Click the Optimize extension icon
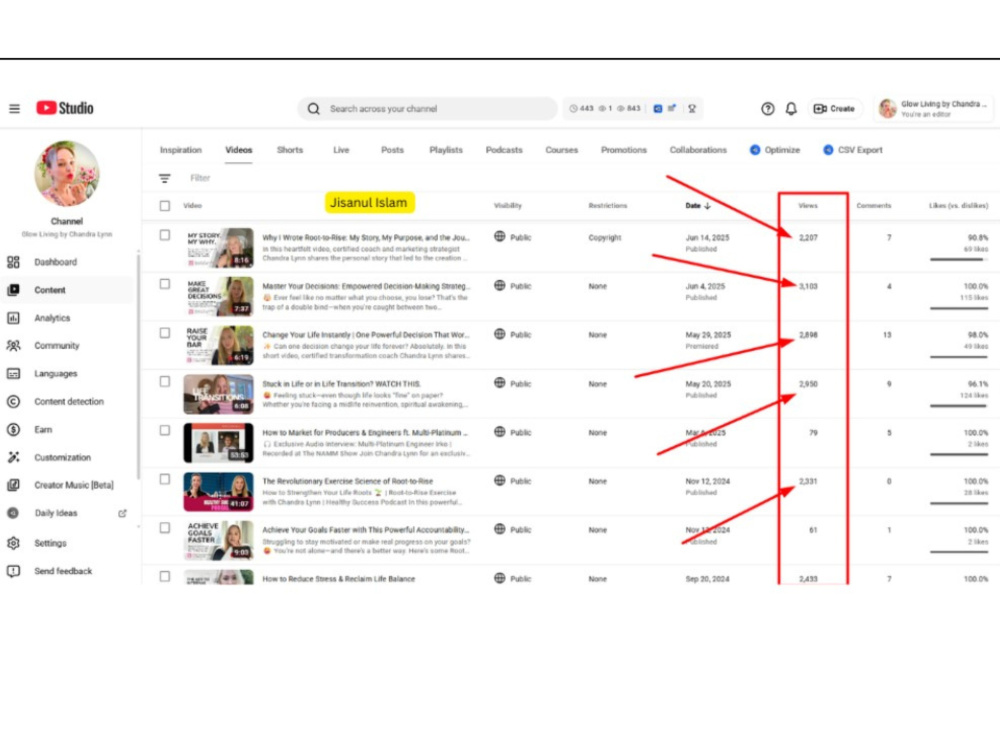The image size is (1000, 750). point(754,150)
